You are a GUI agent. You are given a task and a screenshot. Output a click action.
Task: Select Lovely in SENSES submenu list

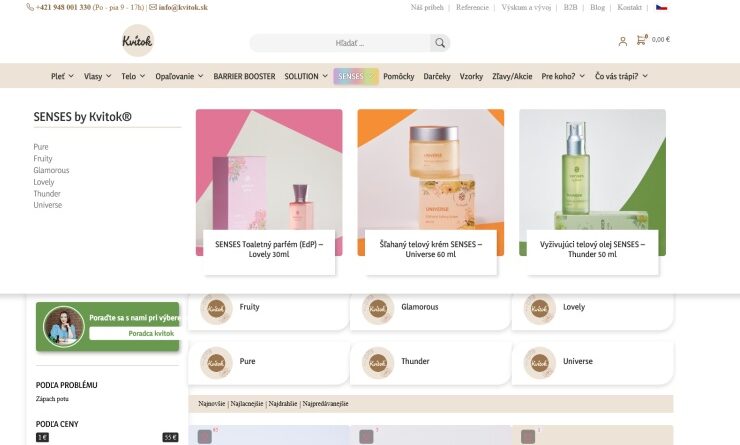coord(44,182)
